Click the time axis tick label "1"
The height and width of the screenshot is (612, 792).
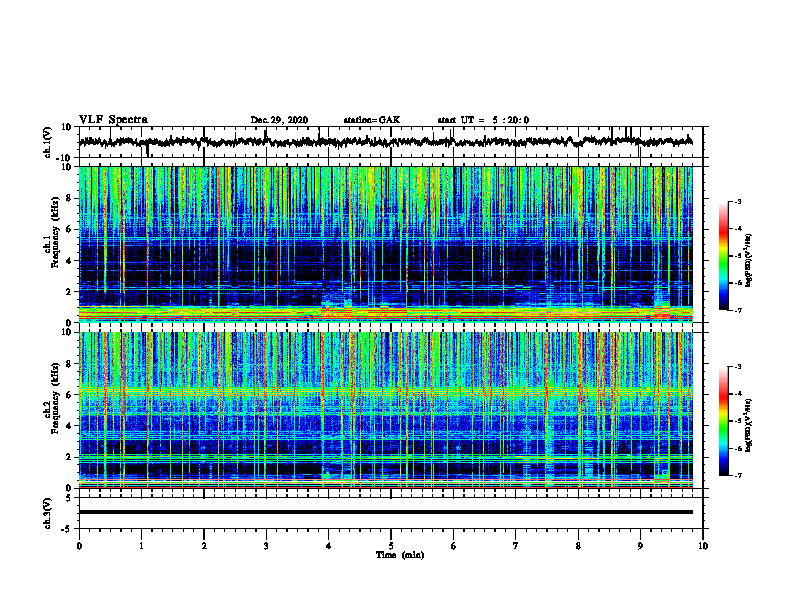[141, 546]
